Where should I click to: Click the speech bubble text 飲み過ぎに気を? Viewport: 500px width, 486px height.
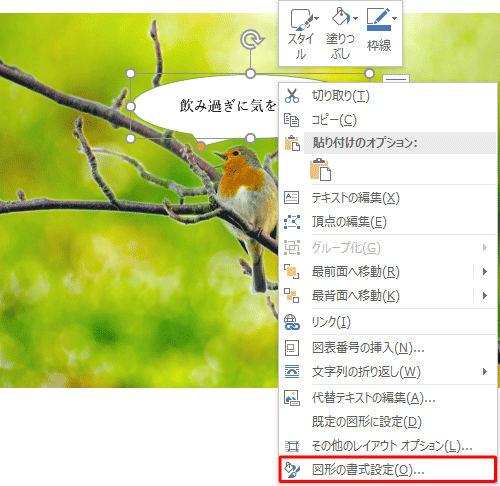coord(228,106)
